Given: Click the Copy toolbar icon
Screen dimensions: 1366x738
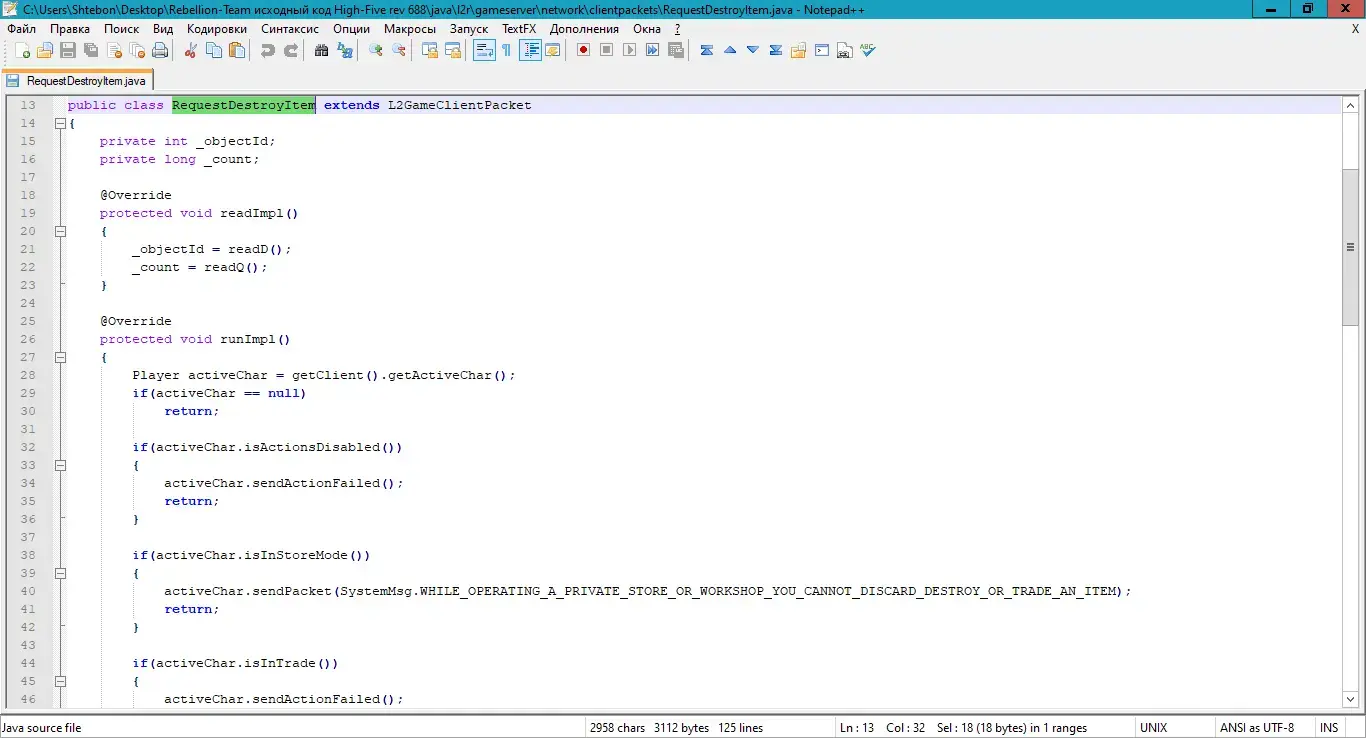Looking at the screenshot, I should (214, 50).
